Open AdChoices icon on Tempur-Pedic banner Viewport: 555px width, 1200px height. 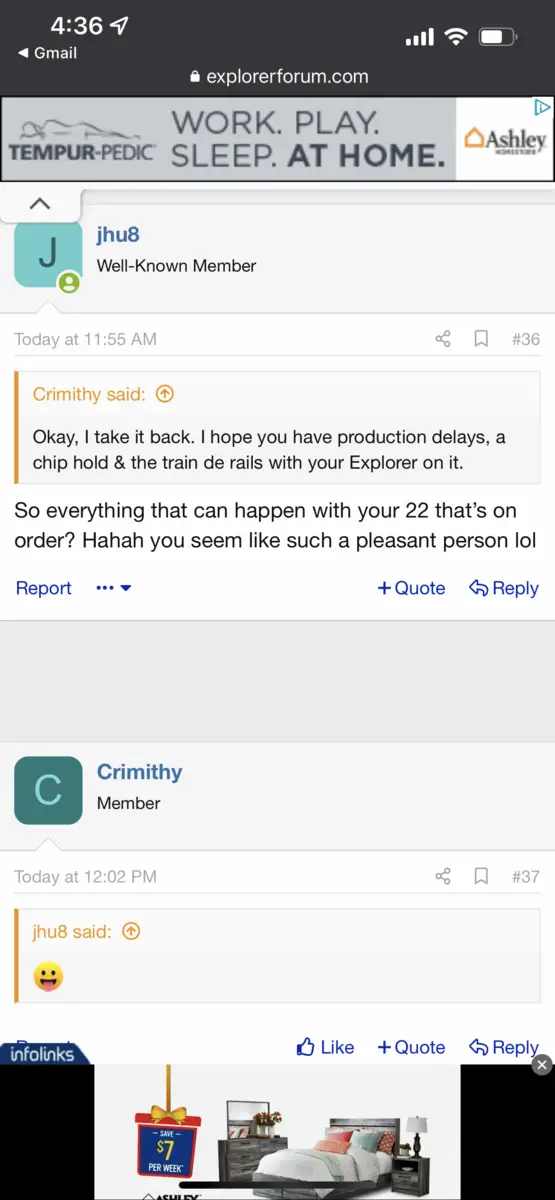pos(543,107)
